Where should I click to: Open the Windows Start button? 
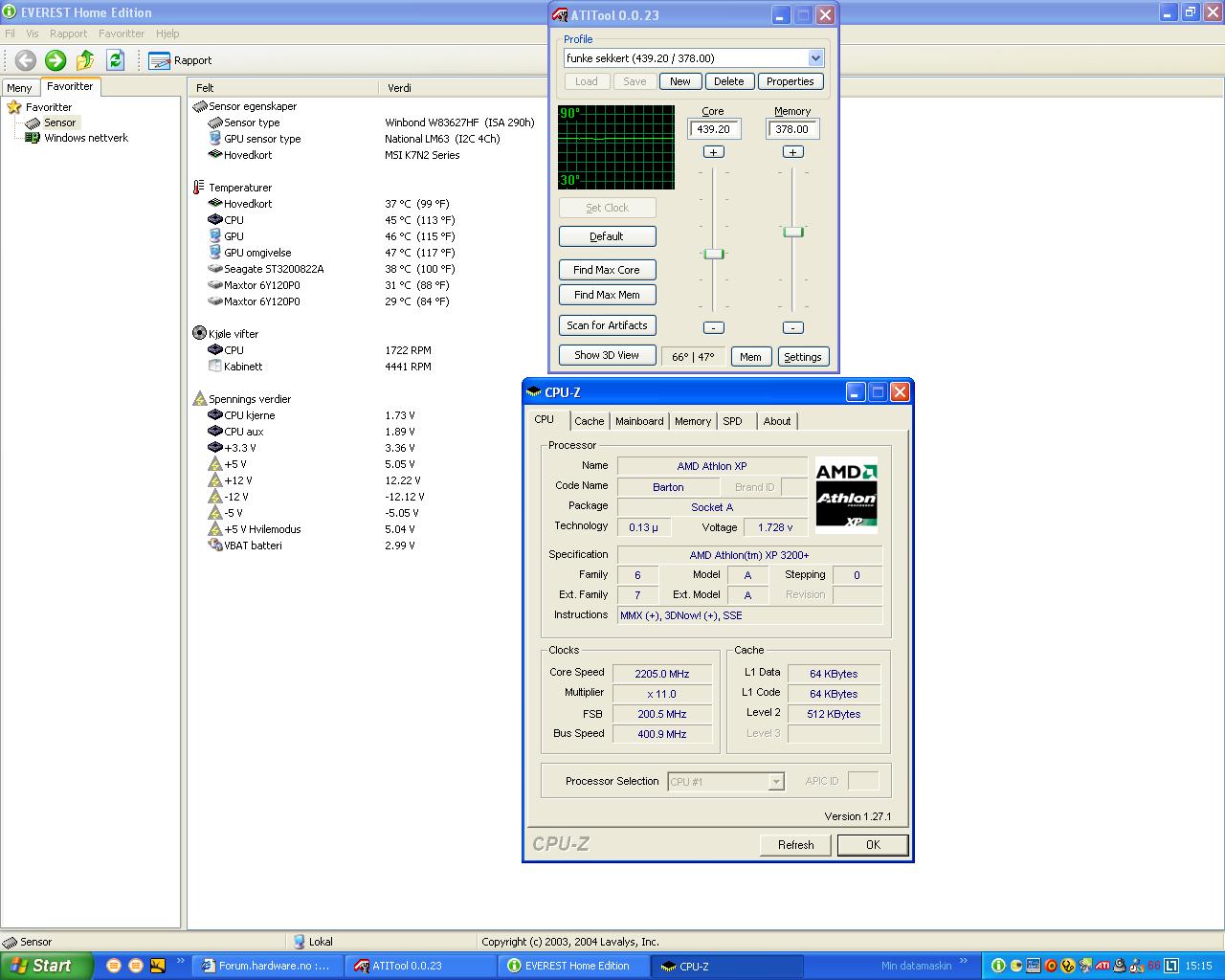[x=45, y=966]
